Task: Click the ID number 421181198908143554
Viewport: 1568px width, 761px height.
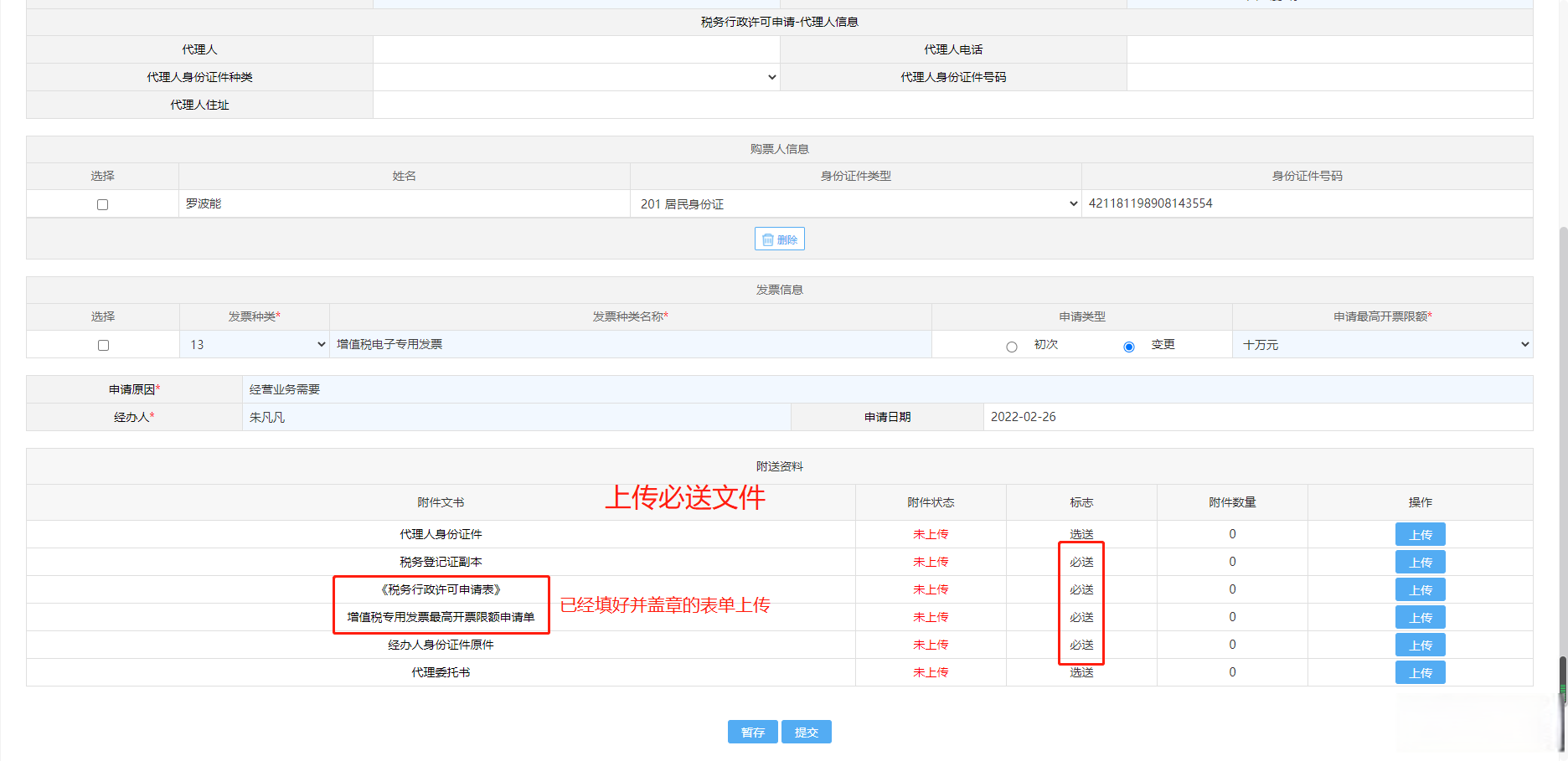Action: click(1150, 203)
